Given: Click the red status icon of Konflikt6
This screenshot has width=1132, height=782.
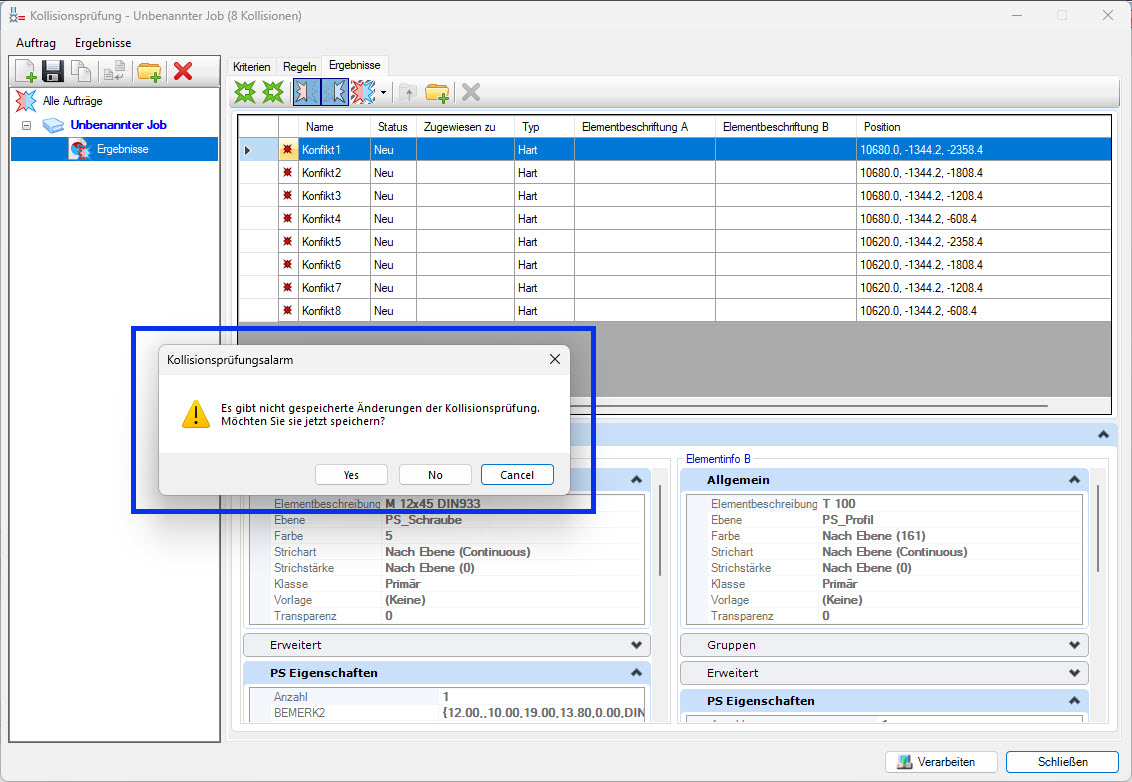Looking at the screenshot, I should click(x=288, y=265).
